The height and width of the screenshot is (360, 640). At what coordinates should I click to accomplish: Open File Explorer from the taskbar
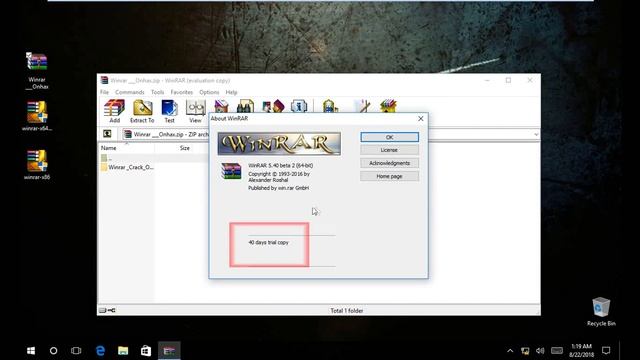tap(123, 351)
